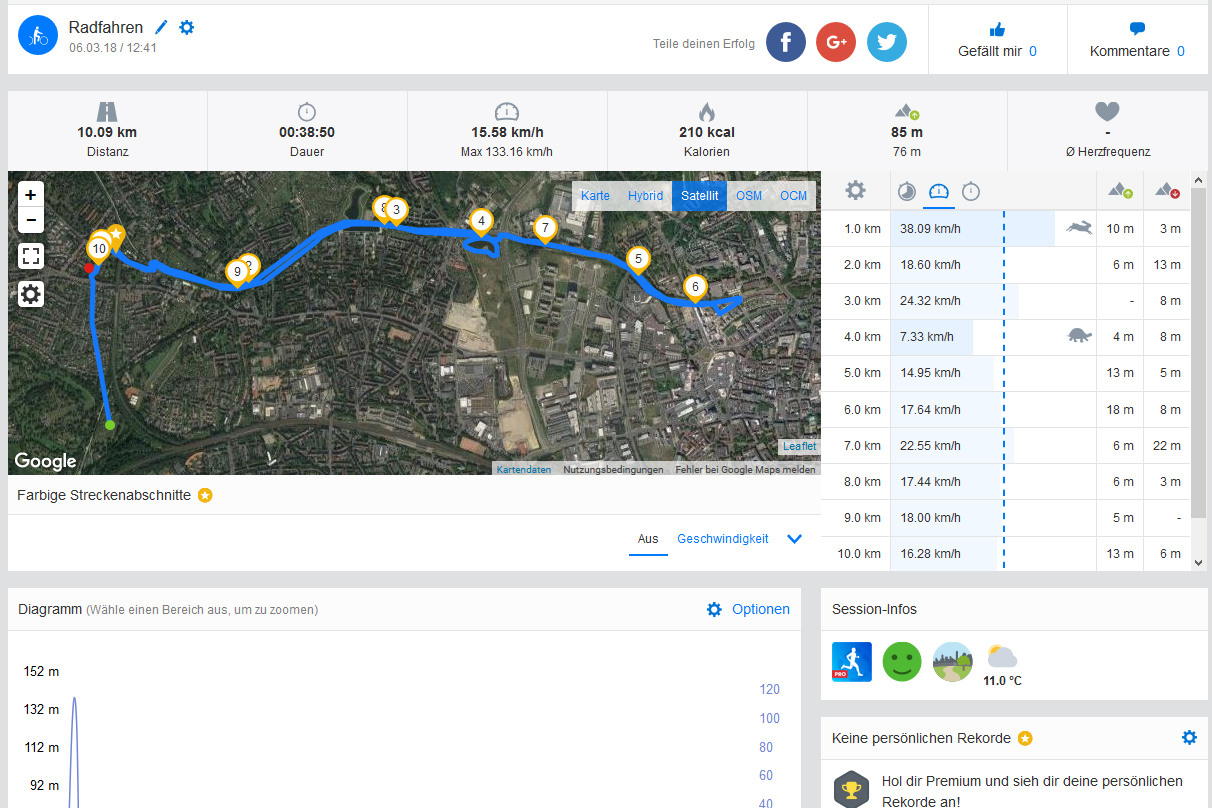
Task: Open personal records settings gear
Action: point(1189,737)
